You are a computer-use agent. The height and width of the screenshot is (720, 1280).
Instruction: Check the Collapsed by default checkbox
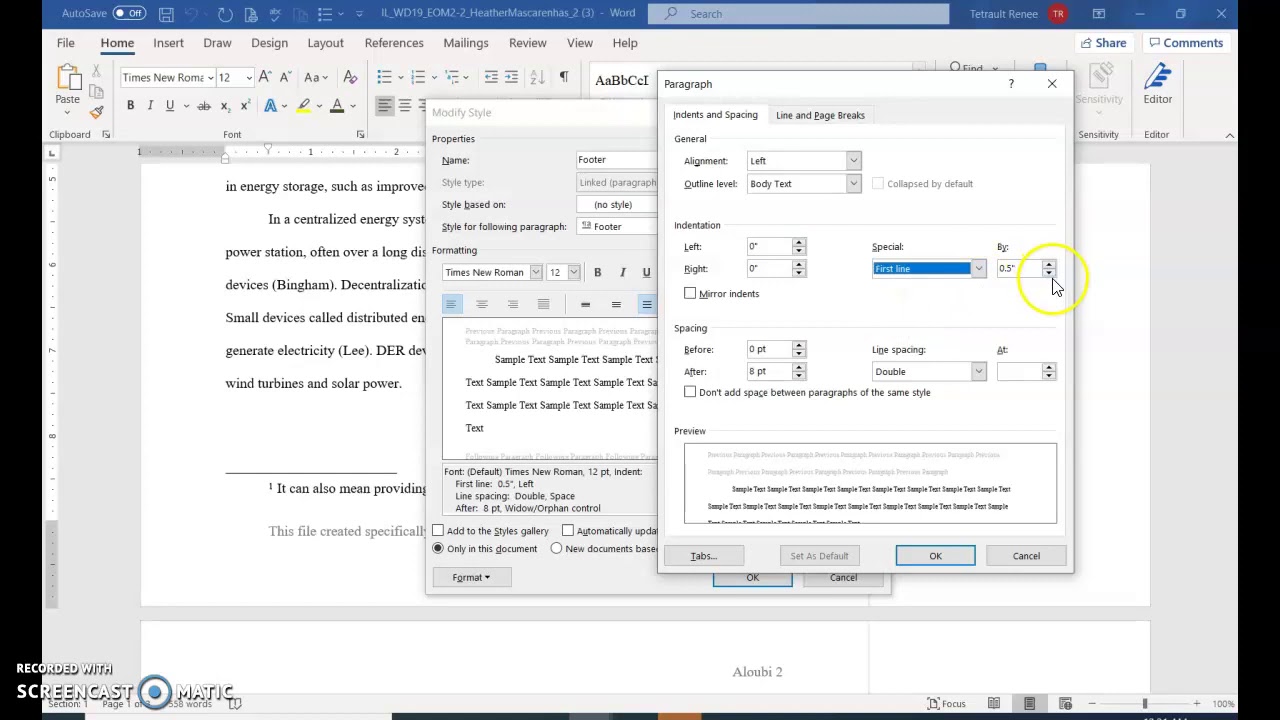[878, 183]
